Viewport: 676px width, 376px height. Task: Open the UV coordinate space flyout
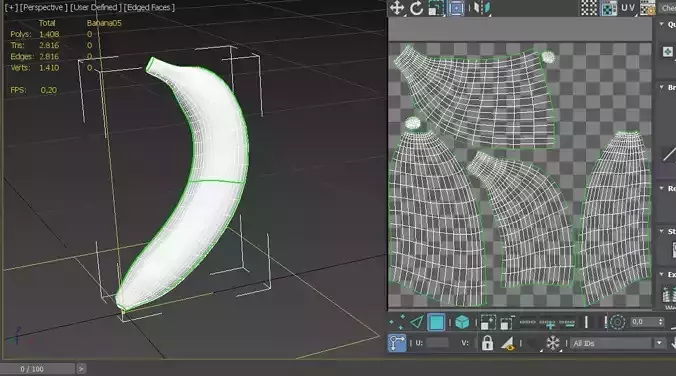[x=628, y=8]
